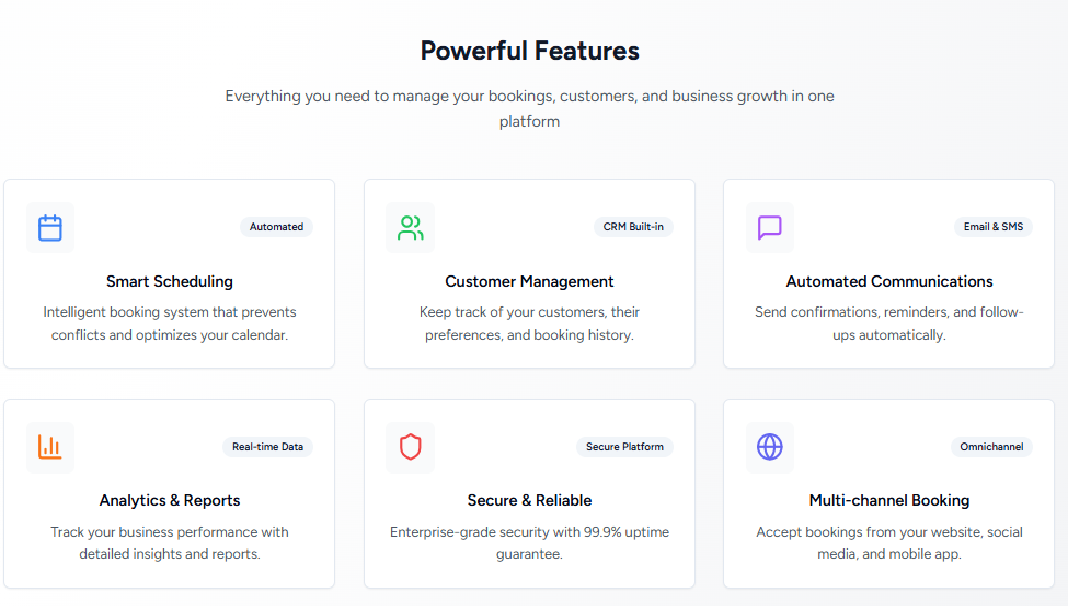Click the Automated Communications title

(x=889, y=282)
